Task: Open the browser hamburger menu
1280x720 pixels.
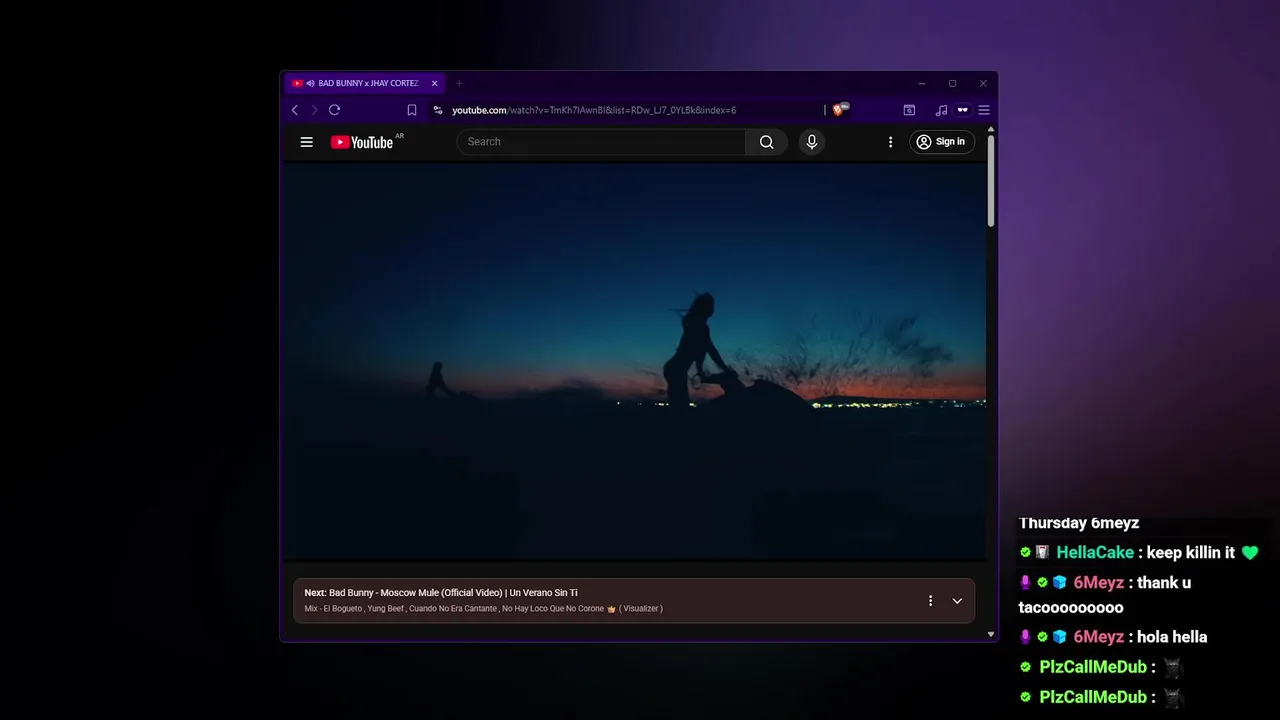Action: pos(984,110)
